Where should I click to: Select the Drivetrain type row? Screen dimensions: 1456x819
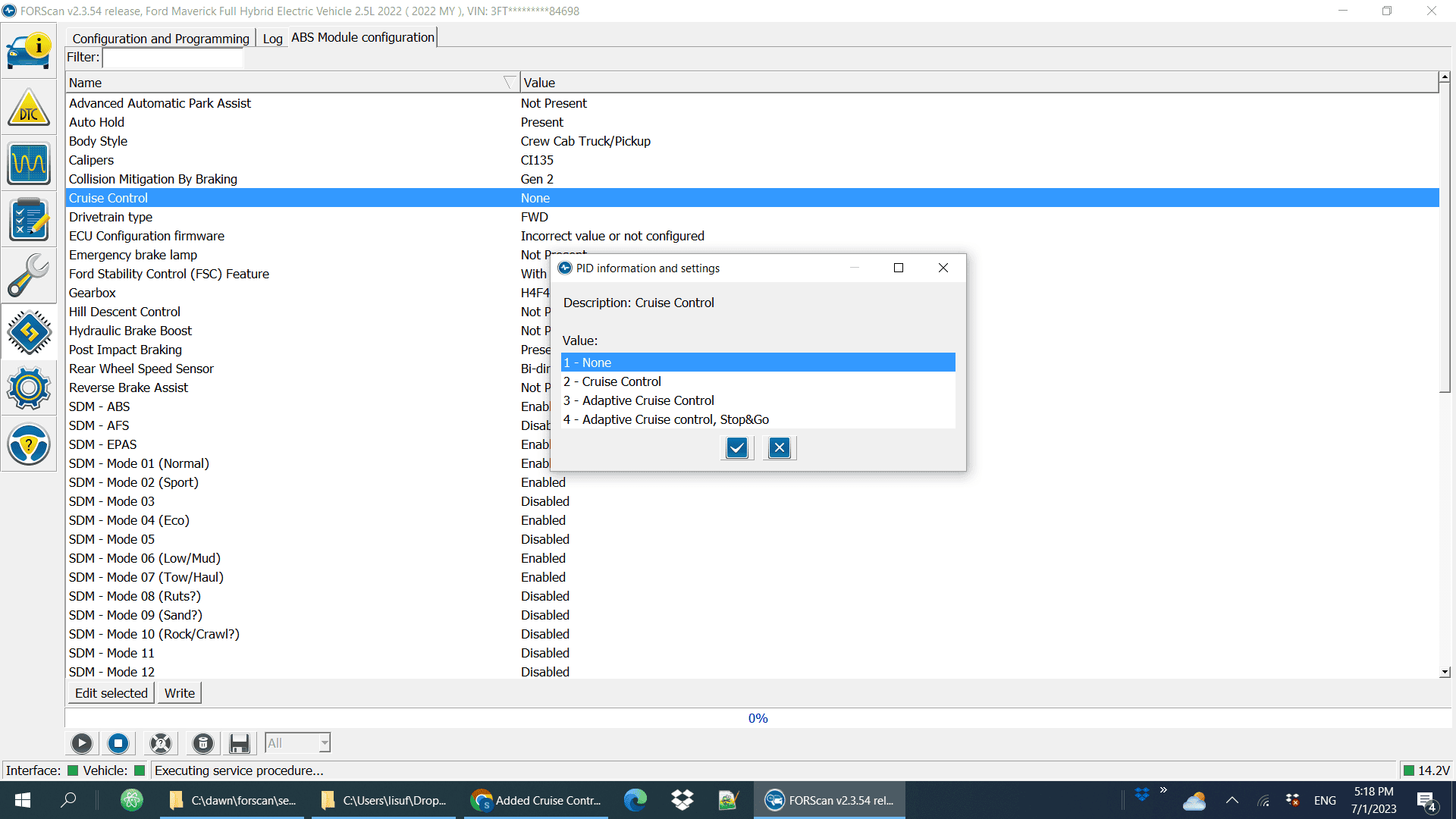752,217
